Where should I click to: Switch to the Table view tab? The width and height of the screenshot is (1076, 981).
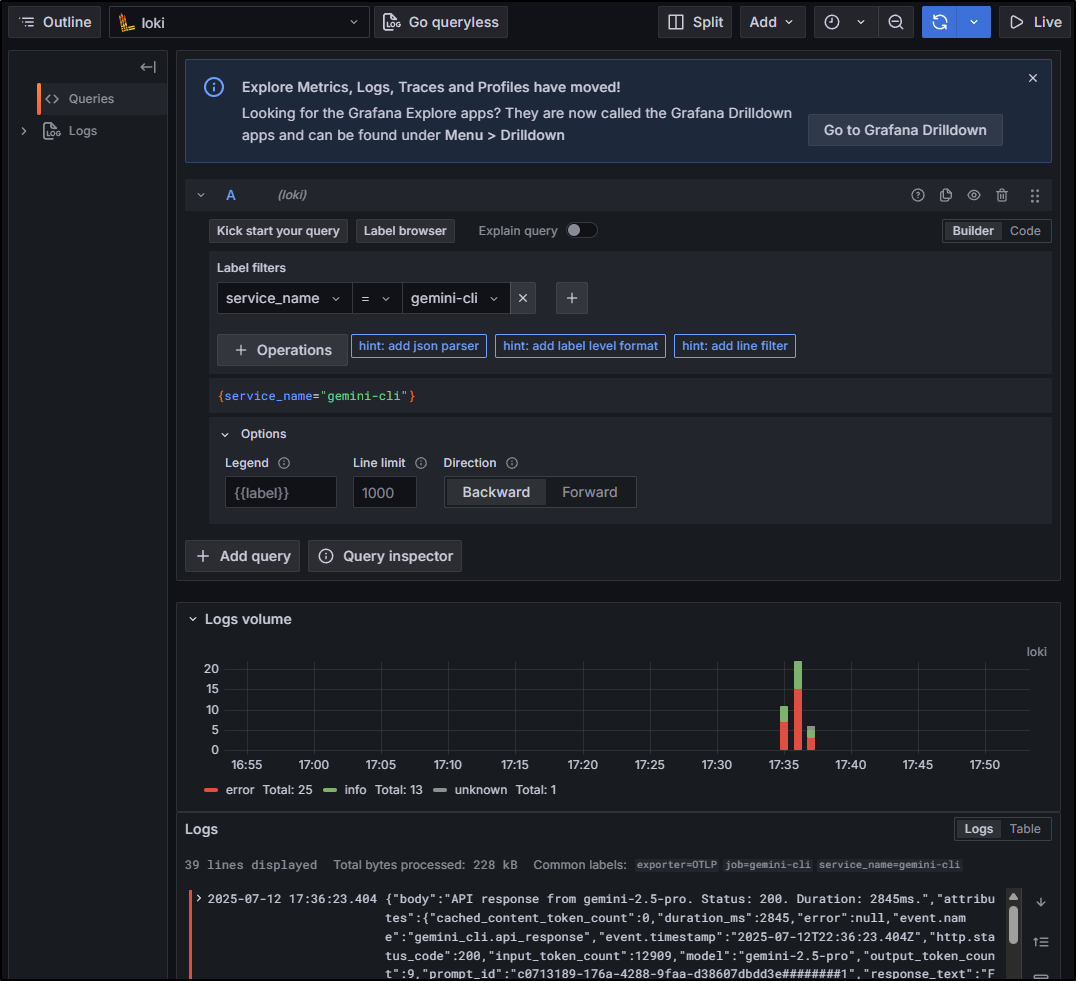pos(1025,829)
